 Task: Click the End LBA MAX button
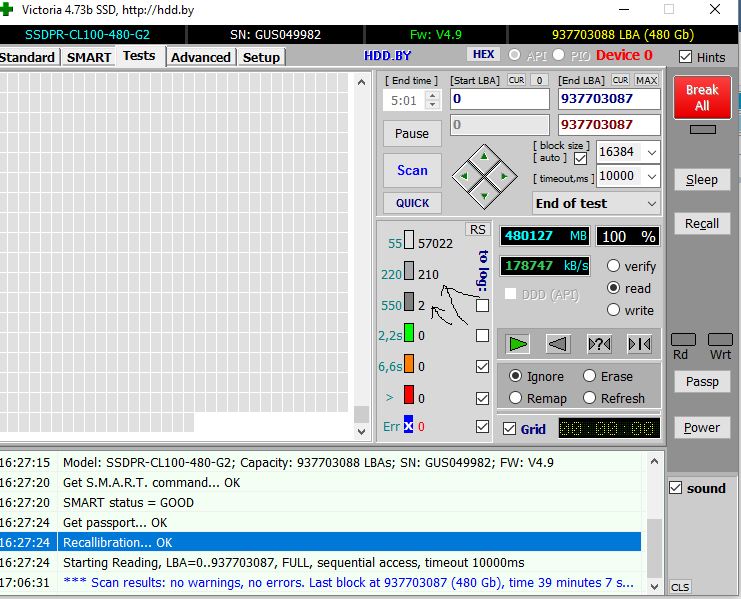tap(646, 80)
